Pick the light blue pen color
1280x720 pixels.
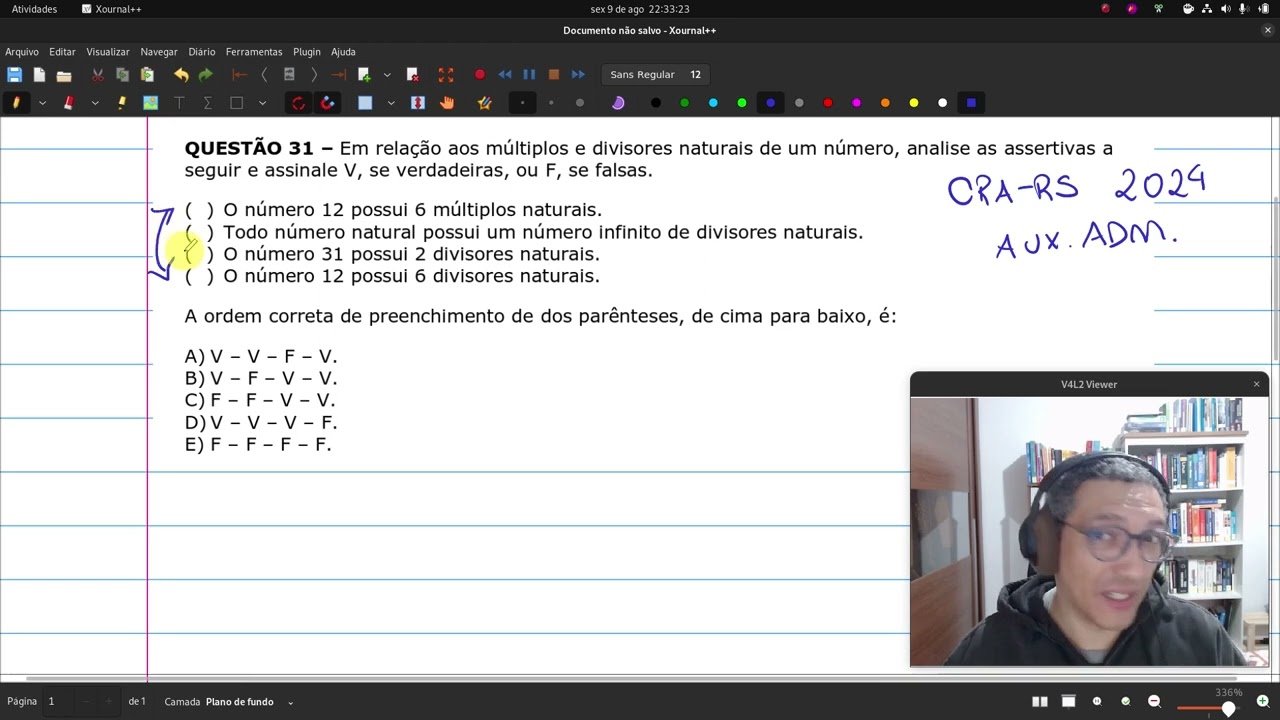[x=713, y=103]
